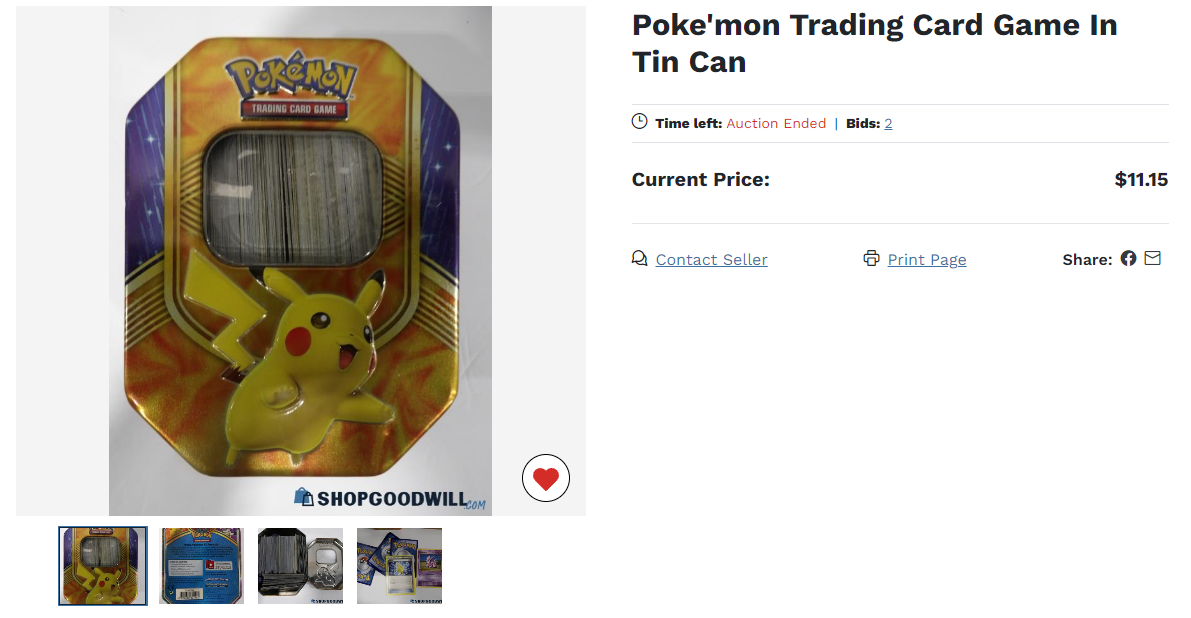Click the clock icon beside Time left
The image size is (1191, 618).
(x=640, y=121)
